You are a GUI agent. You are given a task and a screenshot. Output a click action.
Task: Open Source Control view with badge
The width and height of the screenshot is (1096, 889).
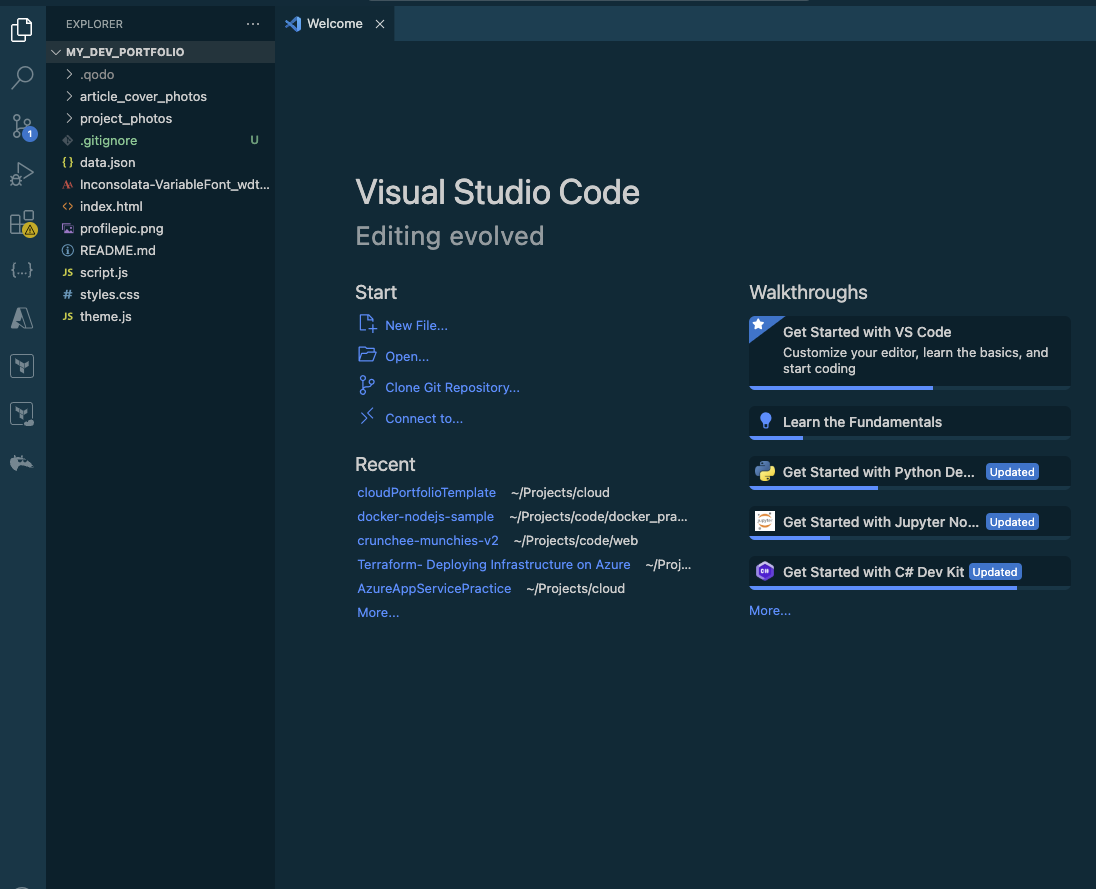point(23,127)
